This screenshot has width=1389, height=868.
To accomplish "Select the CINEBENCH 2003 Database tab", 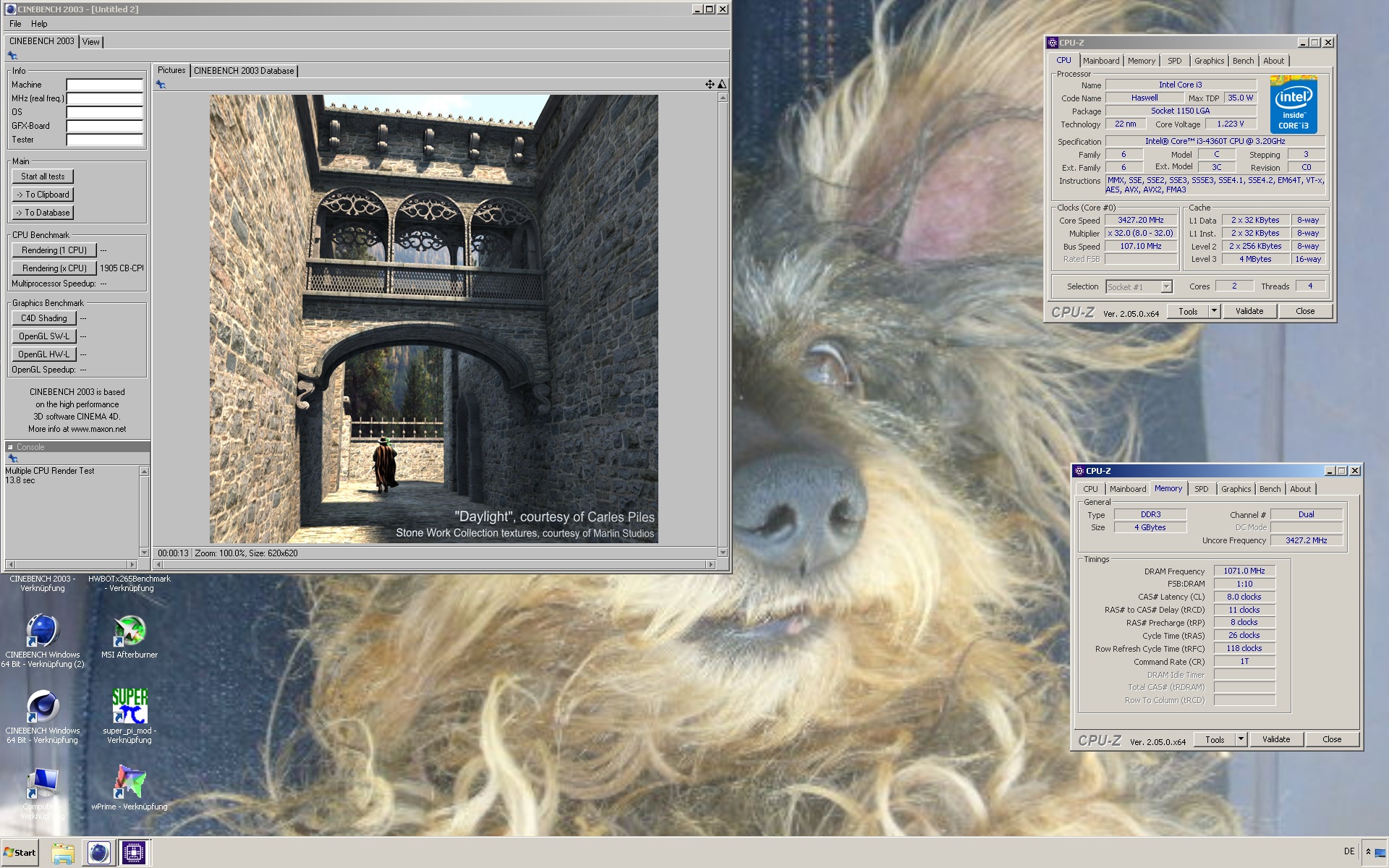I will 244,71.
